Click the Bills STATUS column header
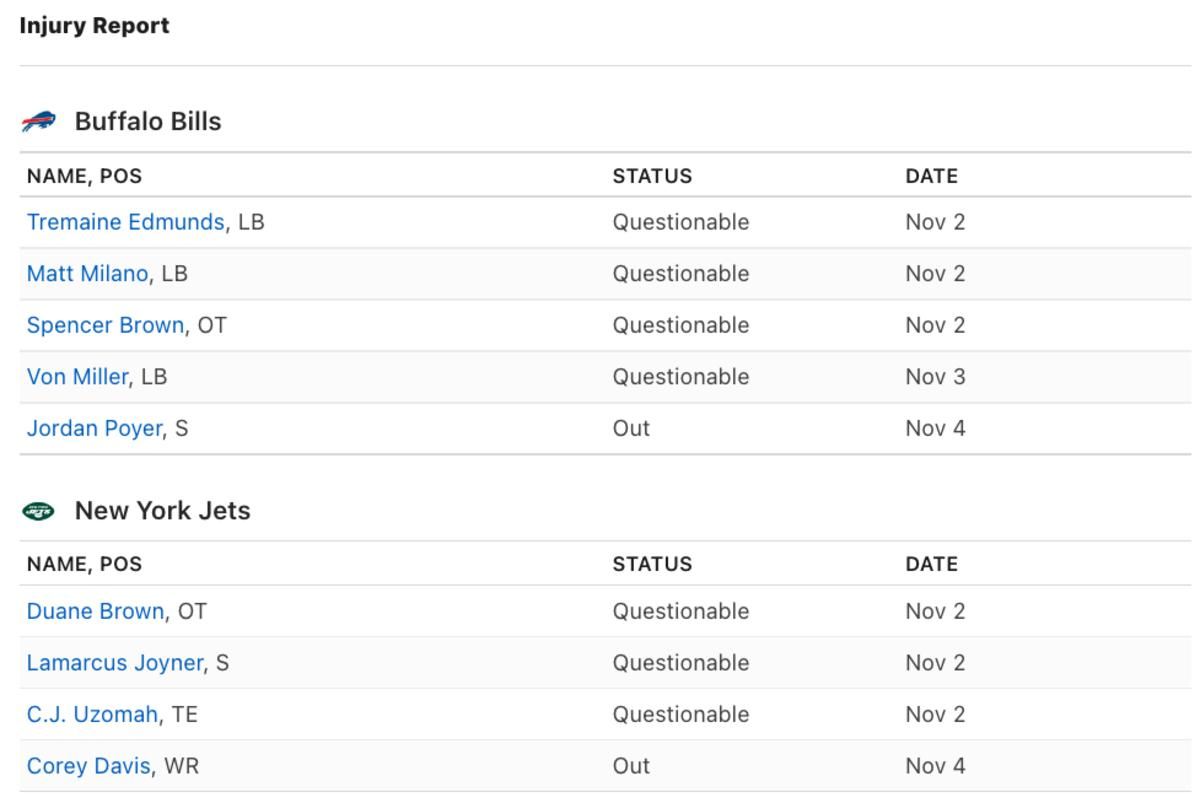1200x803 pixels. pos(652,176)
